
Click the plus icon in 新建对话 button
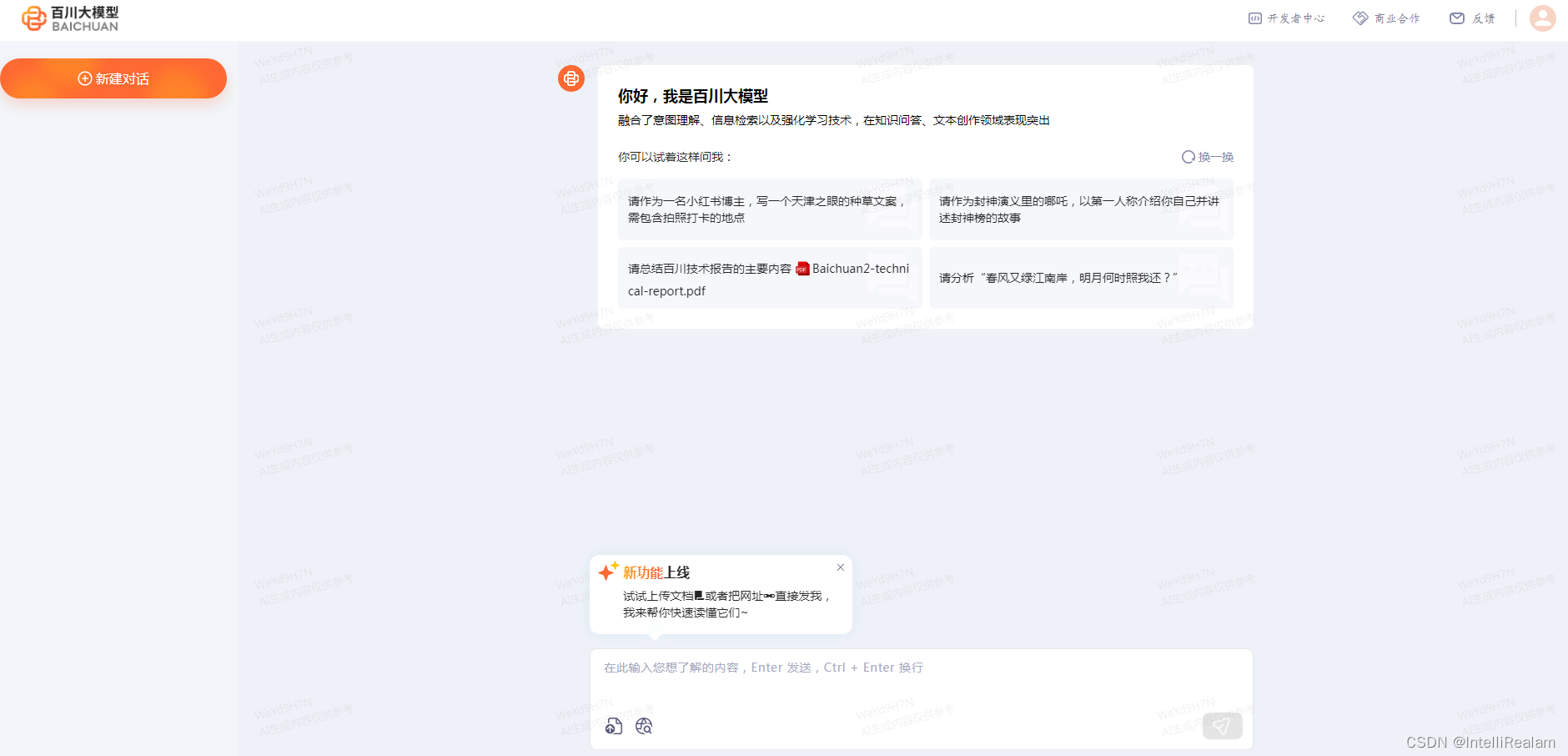tap(84, 78)
